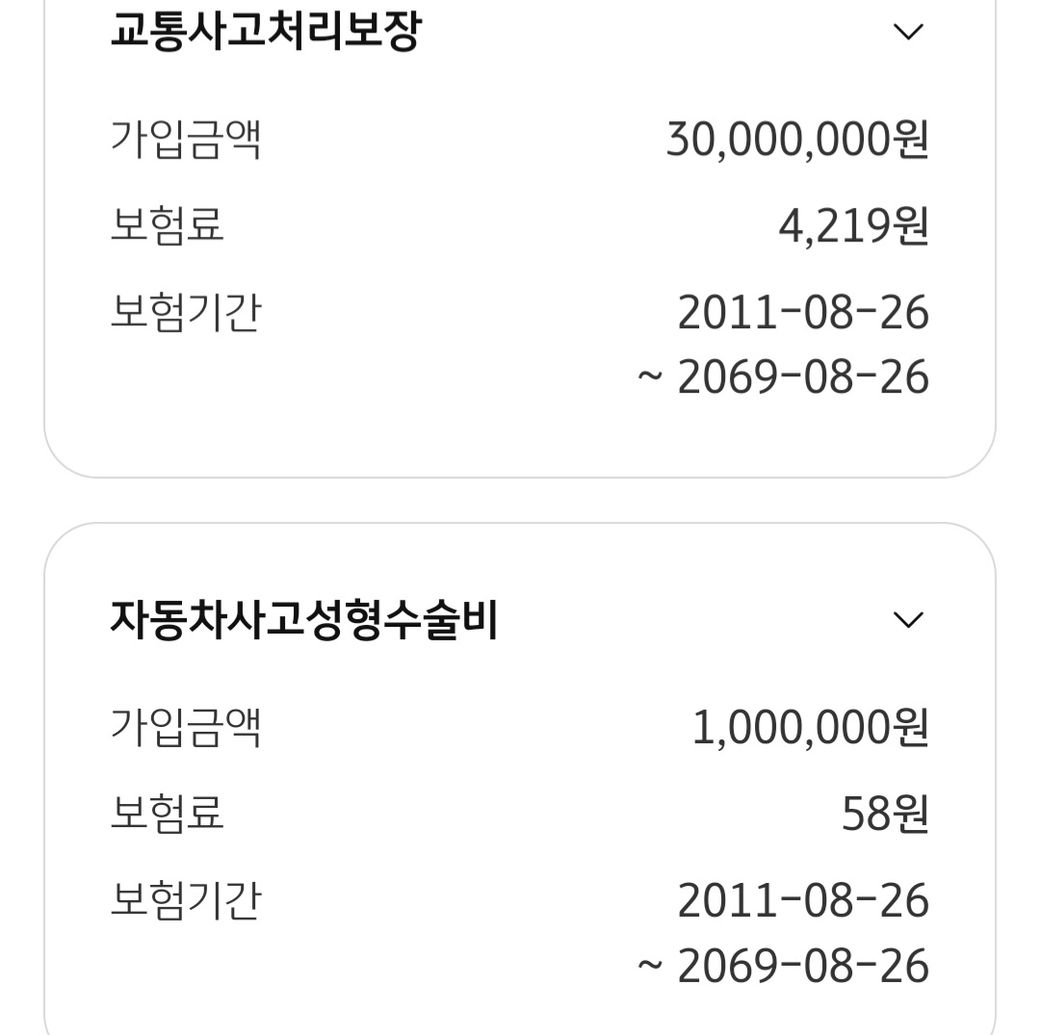Click 2069-08-26 end date in 교통사고처리보장 card
Image resolution: width=1040 pixels, height=1035 pixels.
coord(803,378)
